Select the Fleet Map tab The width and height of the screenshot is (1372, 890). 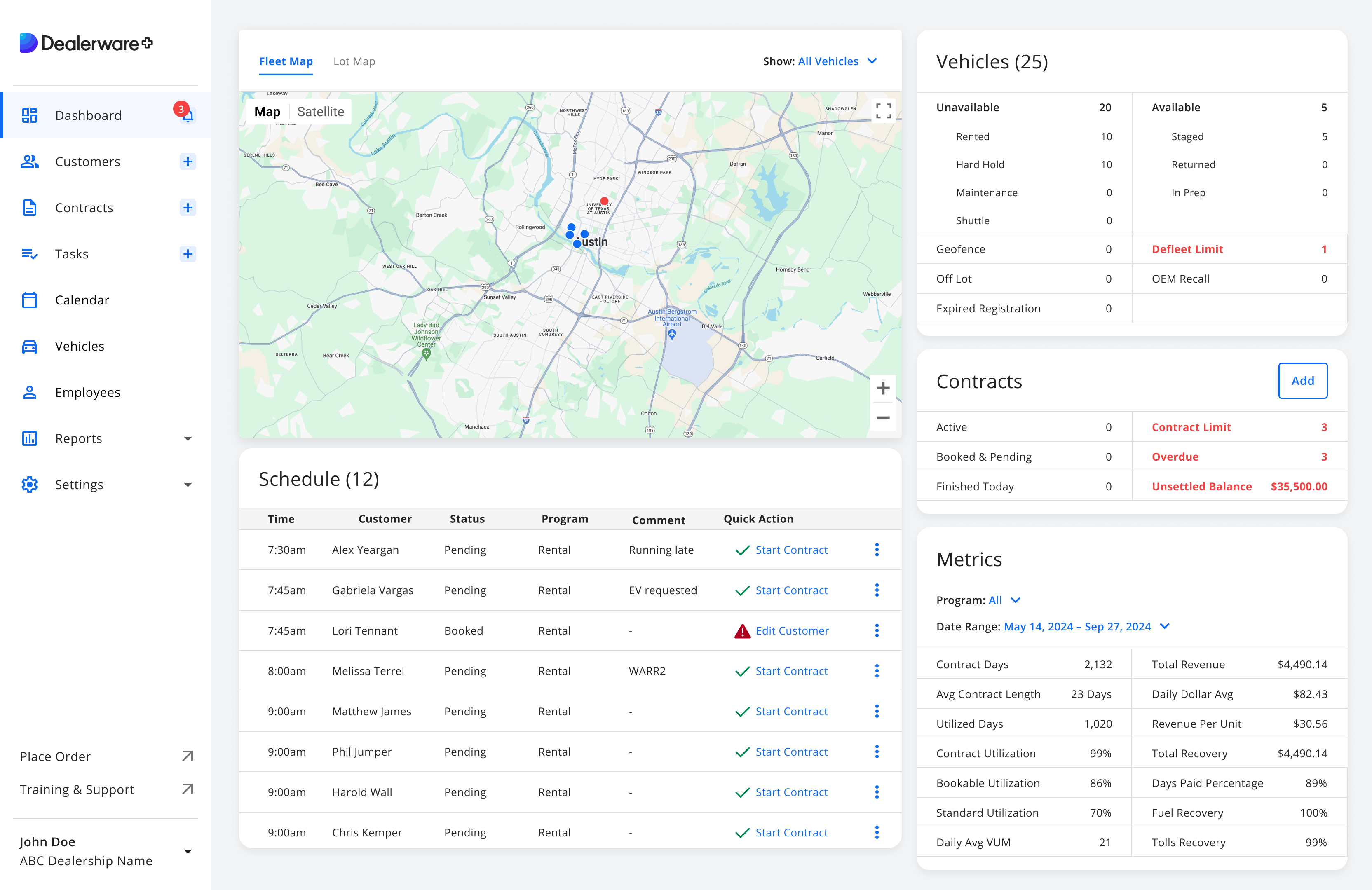[286, 61]
